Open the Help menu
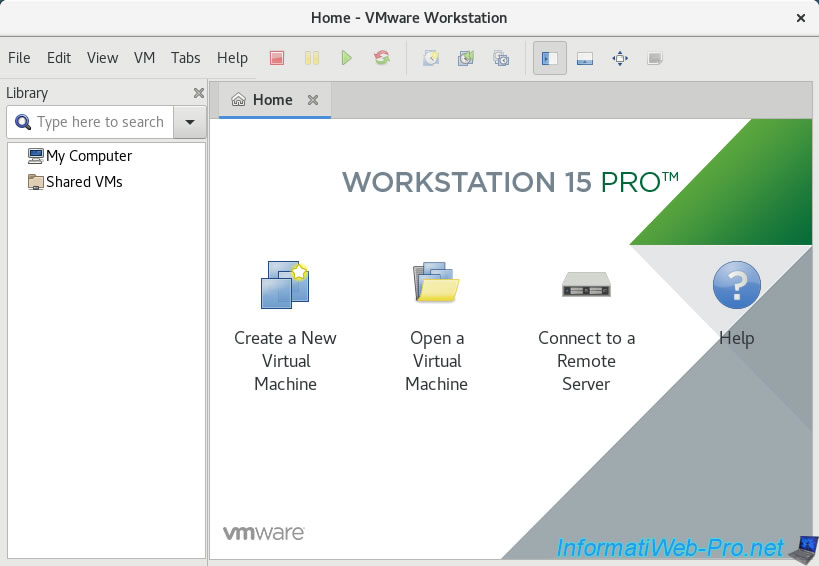Viewport: 819px width, 566px height. click(x=232, y=57)
